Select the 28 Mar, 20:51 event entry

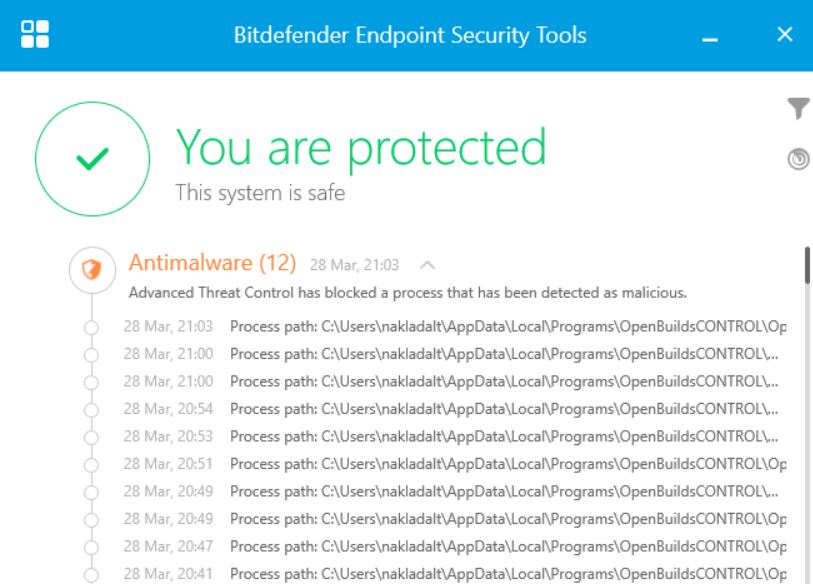(455, 464)
